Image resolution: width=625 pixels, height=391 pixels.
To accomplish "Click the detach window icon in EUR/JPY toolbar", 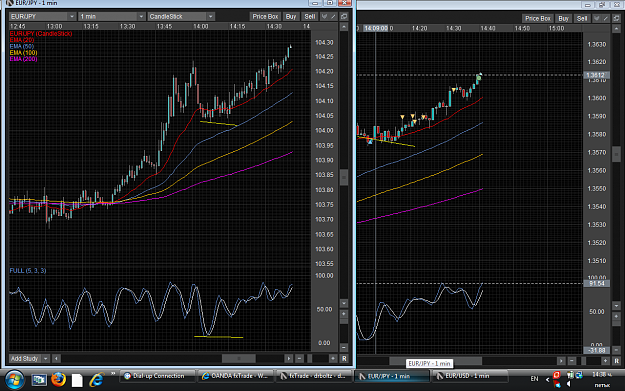I will (344, 16).
